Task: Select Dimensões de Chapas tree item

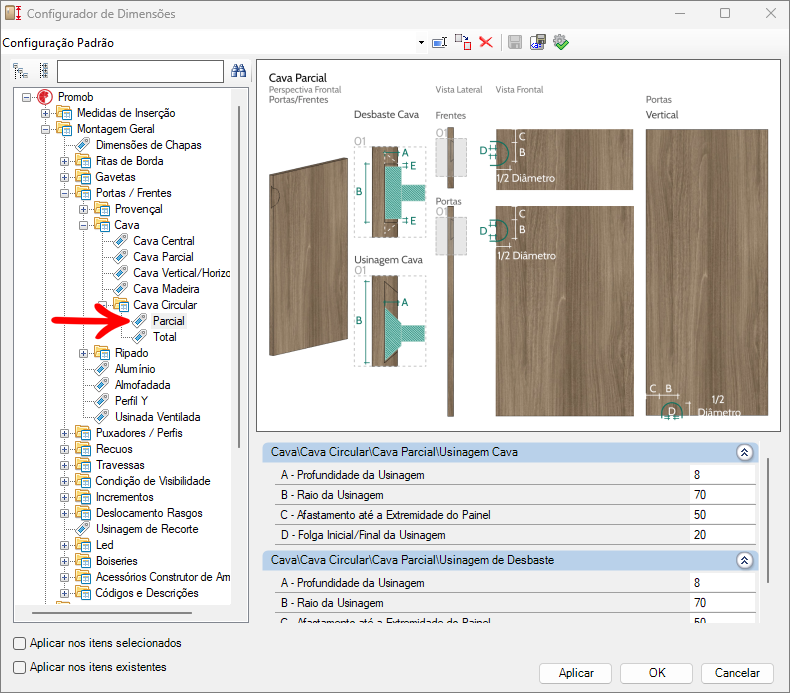Action: click(x=149, y=145)
